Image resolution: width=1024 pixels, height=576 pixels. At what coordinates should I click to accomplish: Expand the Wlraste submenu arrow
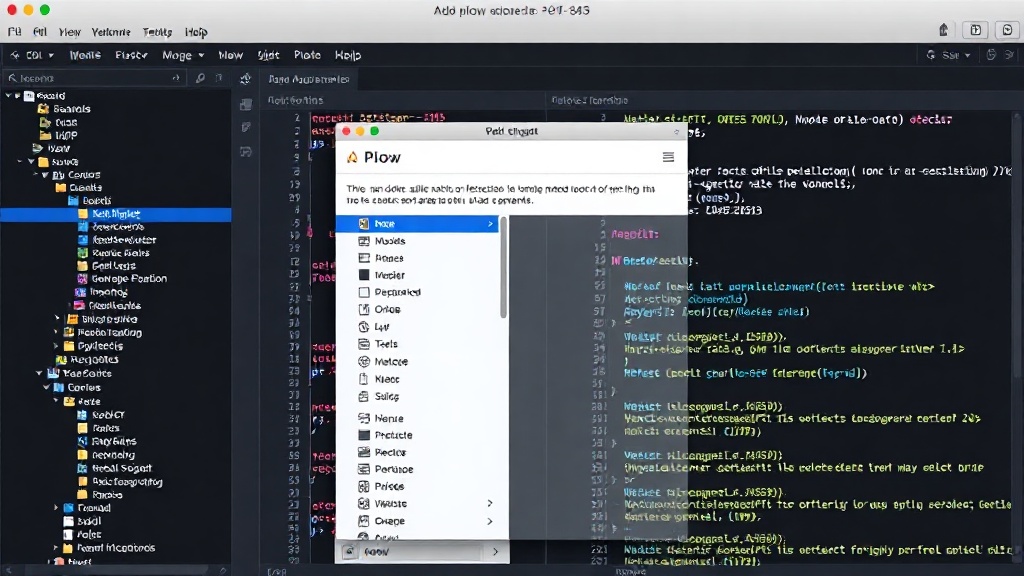point(490,504)
